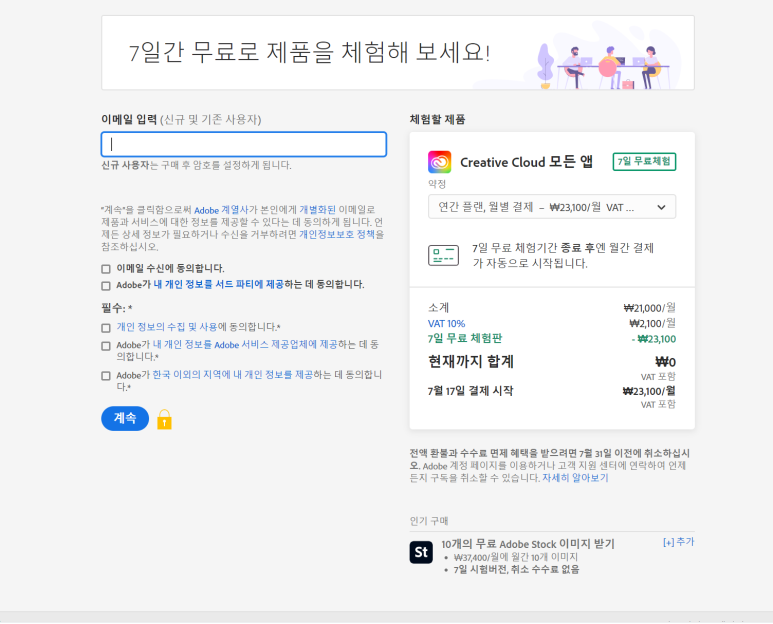This screenshot has width=773, height=624.
Task: Click the VAT 10% link
Action: pyautogui.click(x=446, y=324)
